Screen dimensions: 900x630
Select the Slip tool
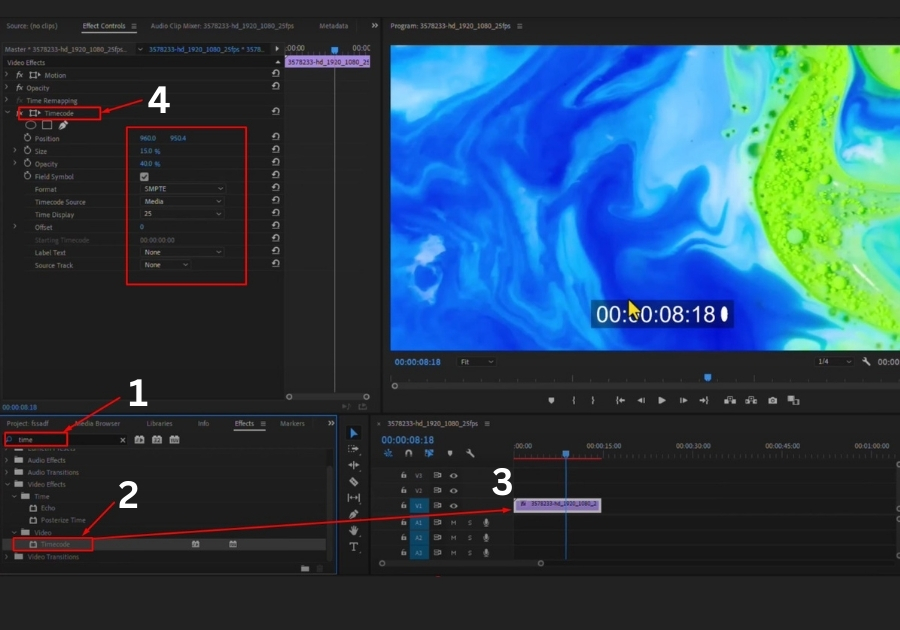tap(354, 497)
